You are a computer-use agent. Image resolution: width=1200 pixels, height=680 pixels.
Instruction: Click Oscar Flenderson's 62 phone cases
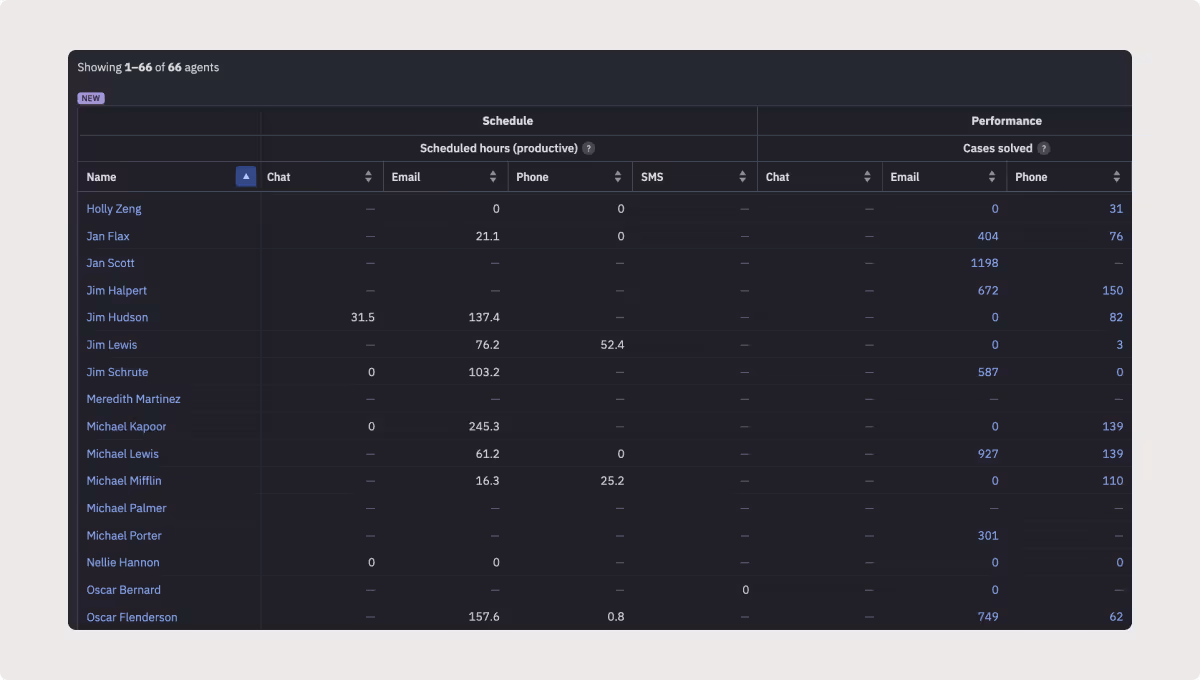click(1116, 617)
